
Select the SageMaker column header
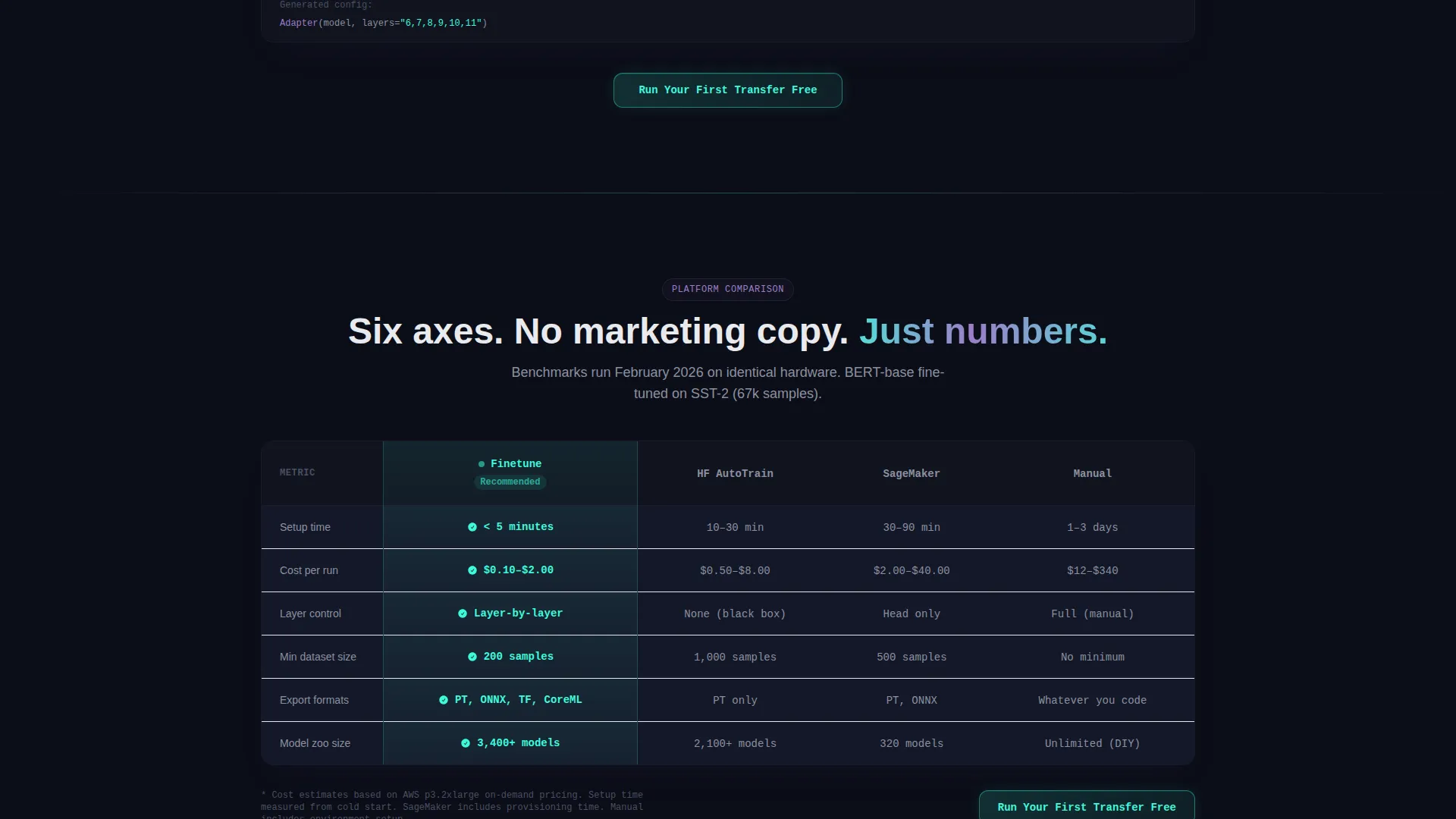coord(912,474)
